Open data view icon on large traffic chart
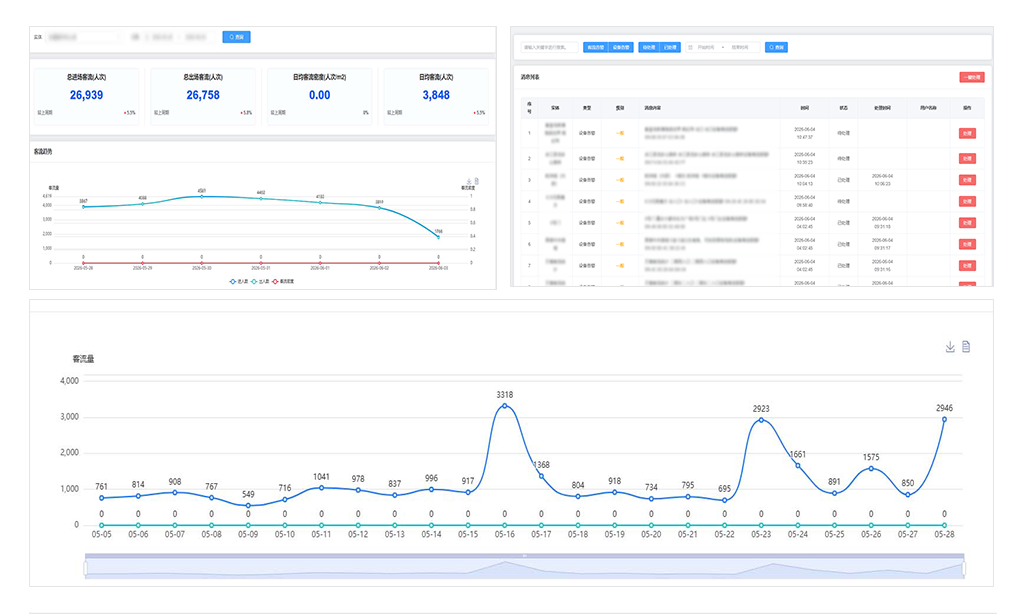The image size is (1023, 614). (x=966, y=346)
